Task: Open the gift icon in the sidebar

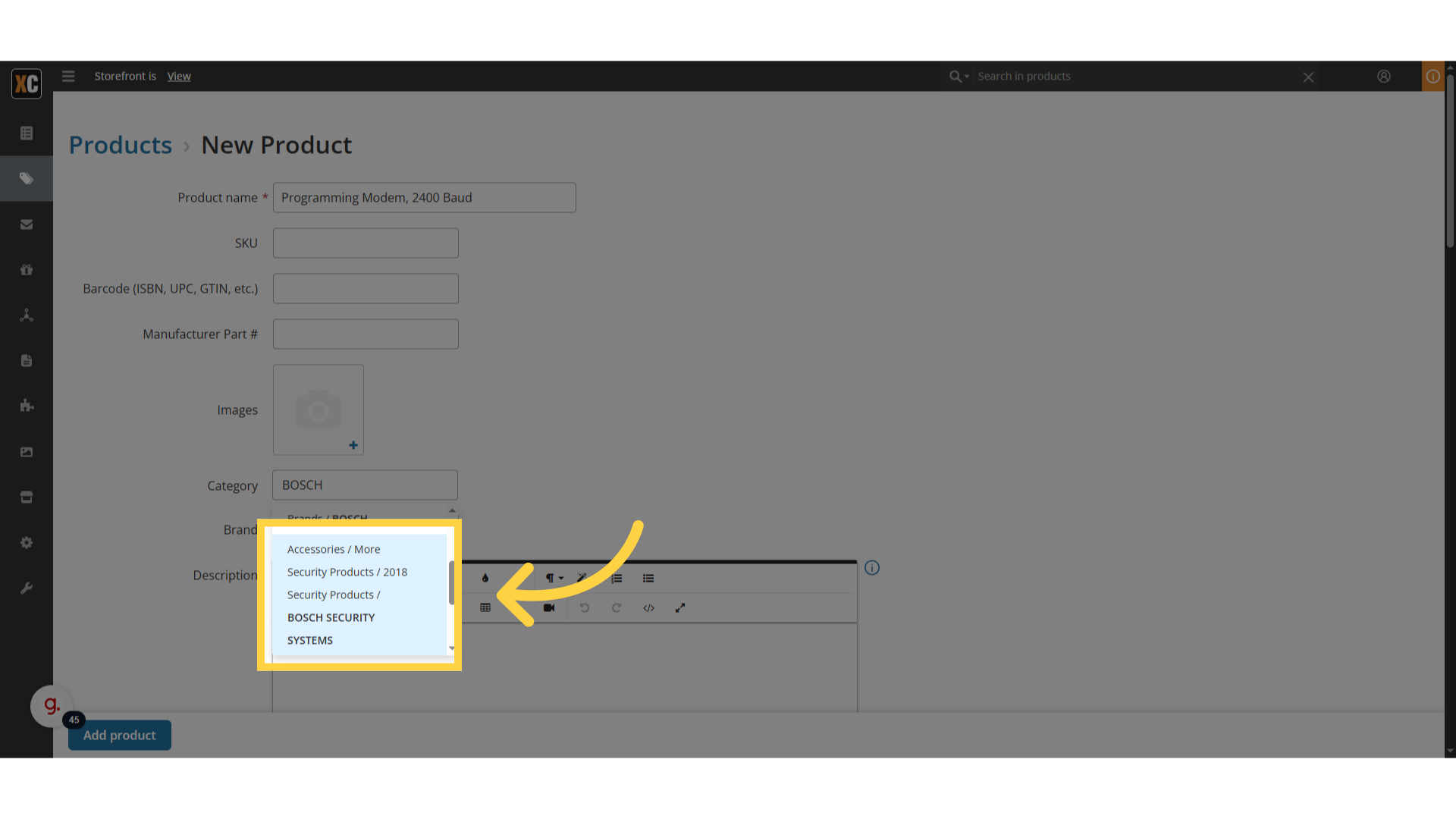Action: (x=27, y=270)
